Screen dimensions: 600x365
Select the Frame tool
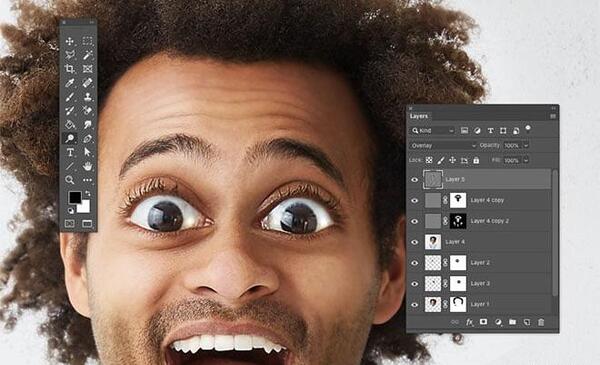point(87,69)
